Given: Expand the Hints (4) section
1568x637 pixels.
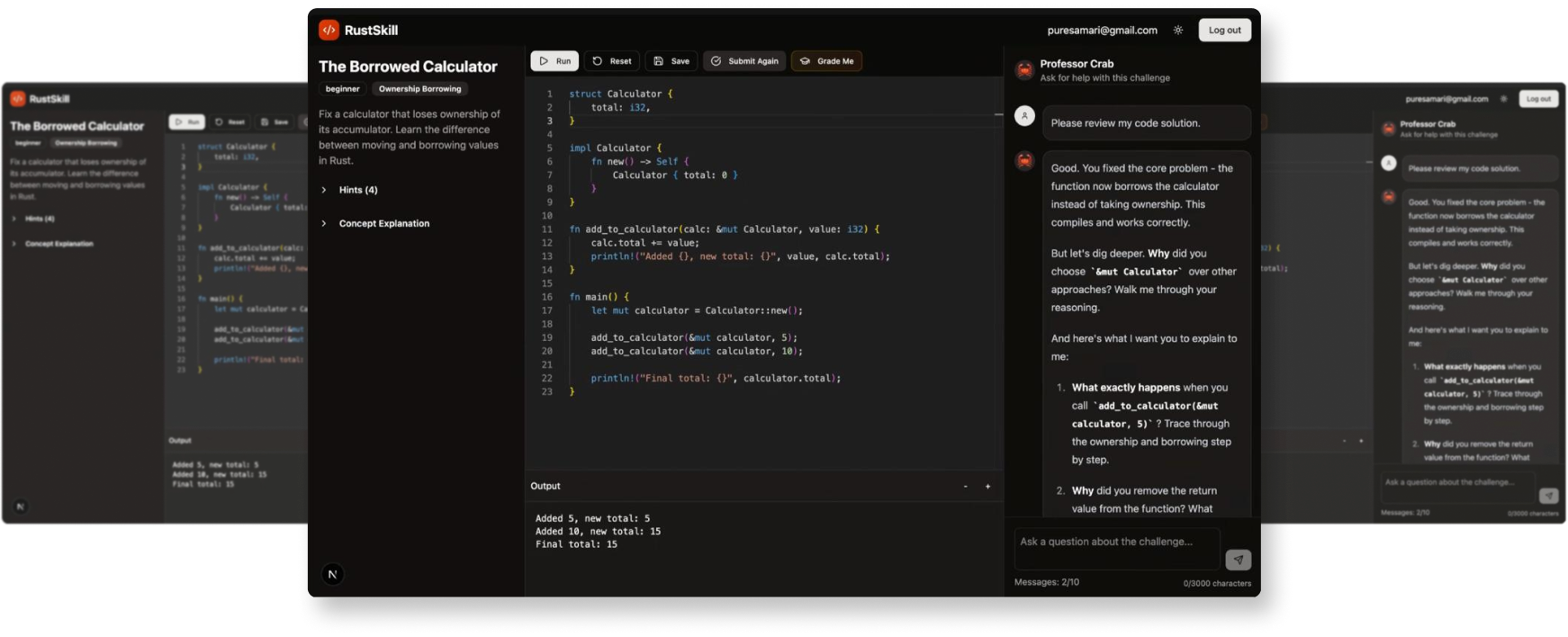Looking at the screenshot, I should point(357,190).
